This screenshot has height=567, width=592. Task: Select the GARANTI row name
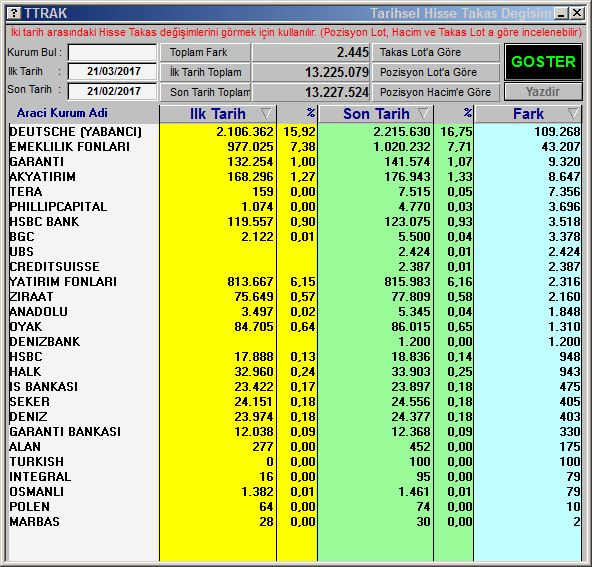(x=37, y=162)
